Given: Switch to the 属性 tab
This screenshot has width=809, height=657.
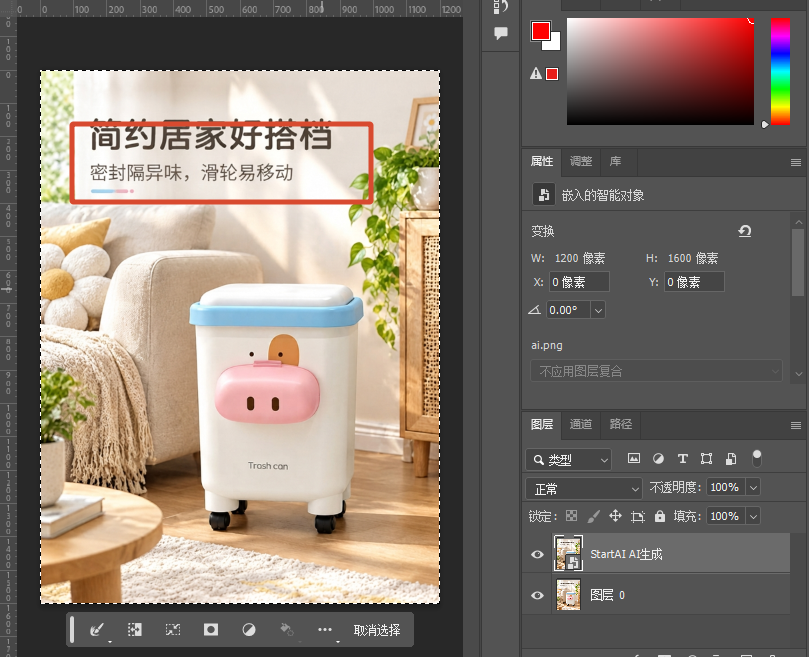Looking at the screenshot, I should [542, 162].
